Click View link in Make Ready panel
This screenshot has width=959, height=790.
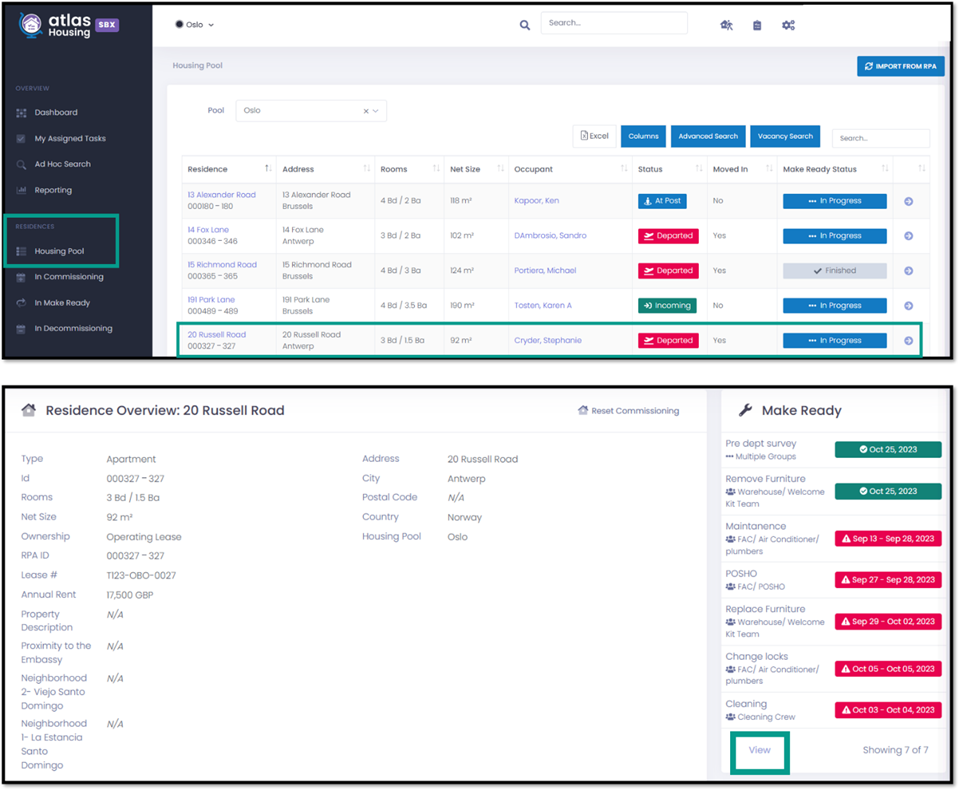tap(760, 750)
